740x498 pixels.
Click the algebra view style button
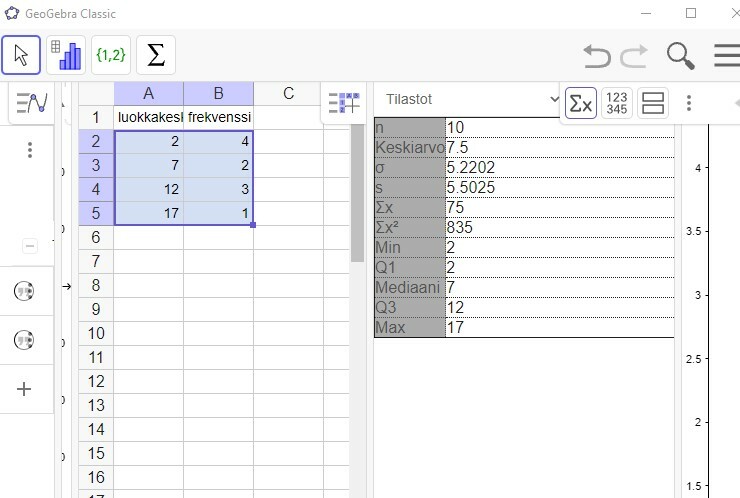click(x=31, y=103)
